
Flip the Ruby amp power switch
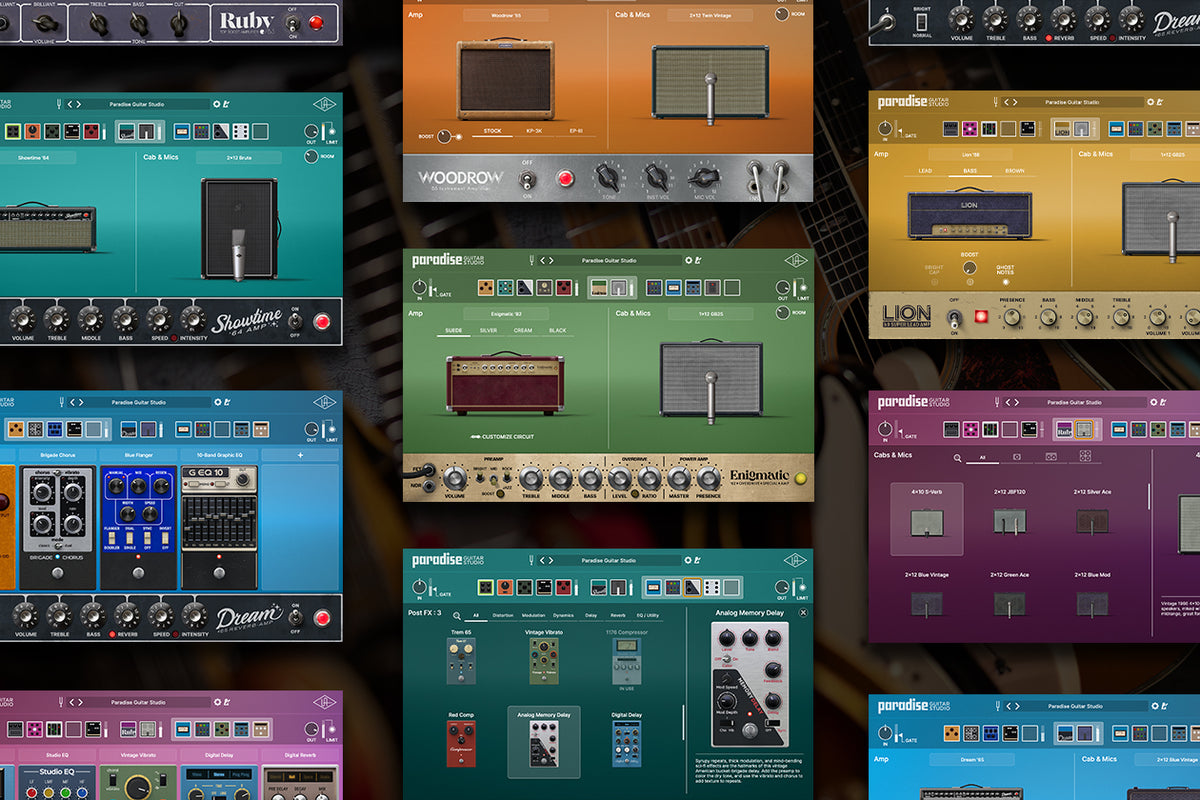[x=294, y=21]
